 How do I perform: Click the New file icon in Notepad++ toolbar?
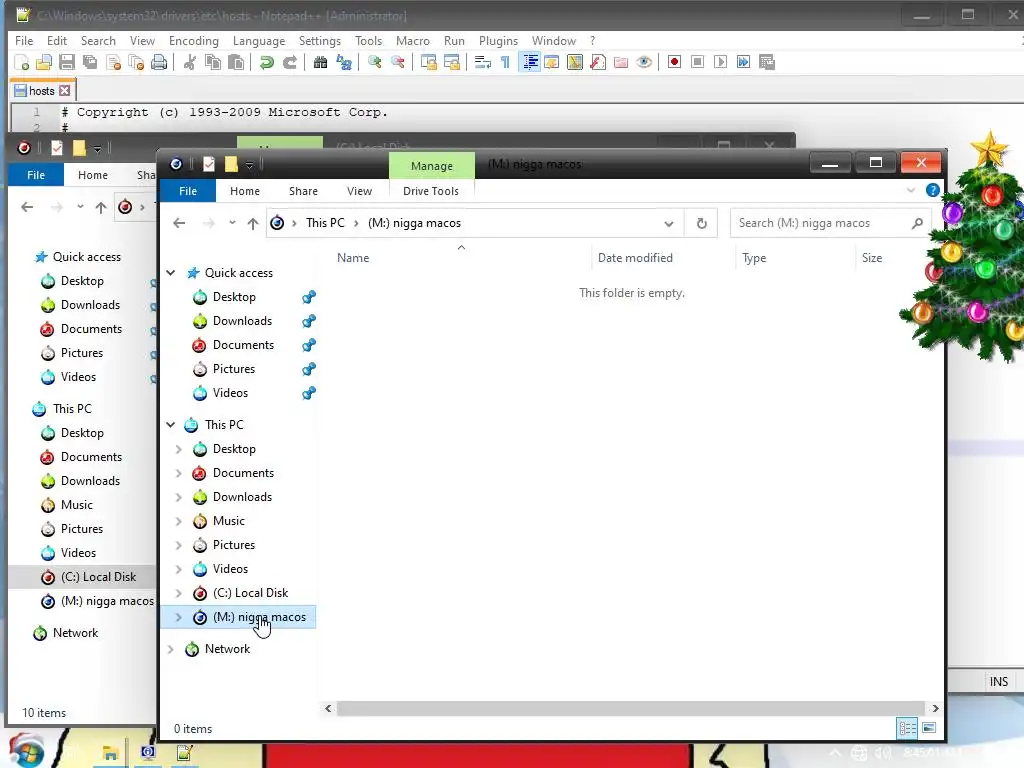pyautogui.click(x=22, y=62)
